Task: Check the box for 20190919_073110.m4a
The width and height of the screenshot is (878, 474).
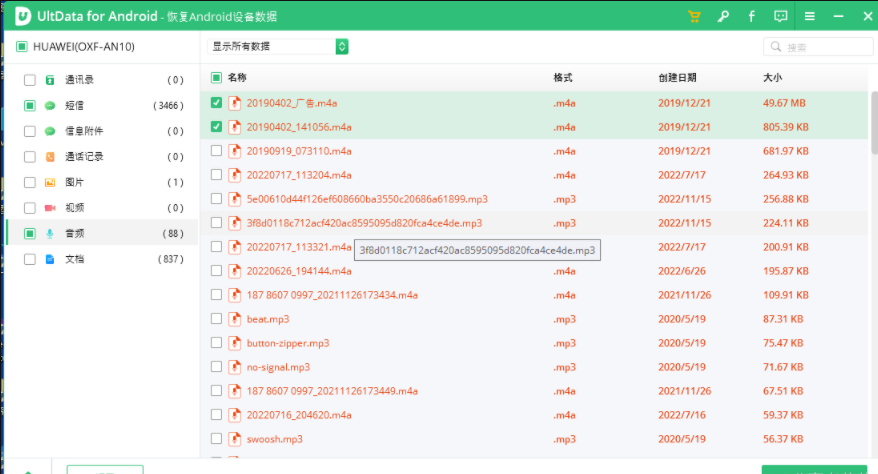Action: click(216, 151)
